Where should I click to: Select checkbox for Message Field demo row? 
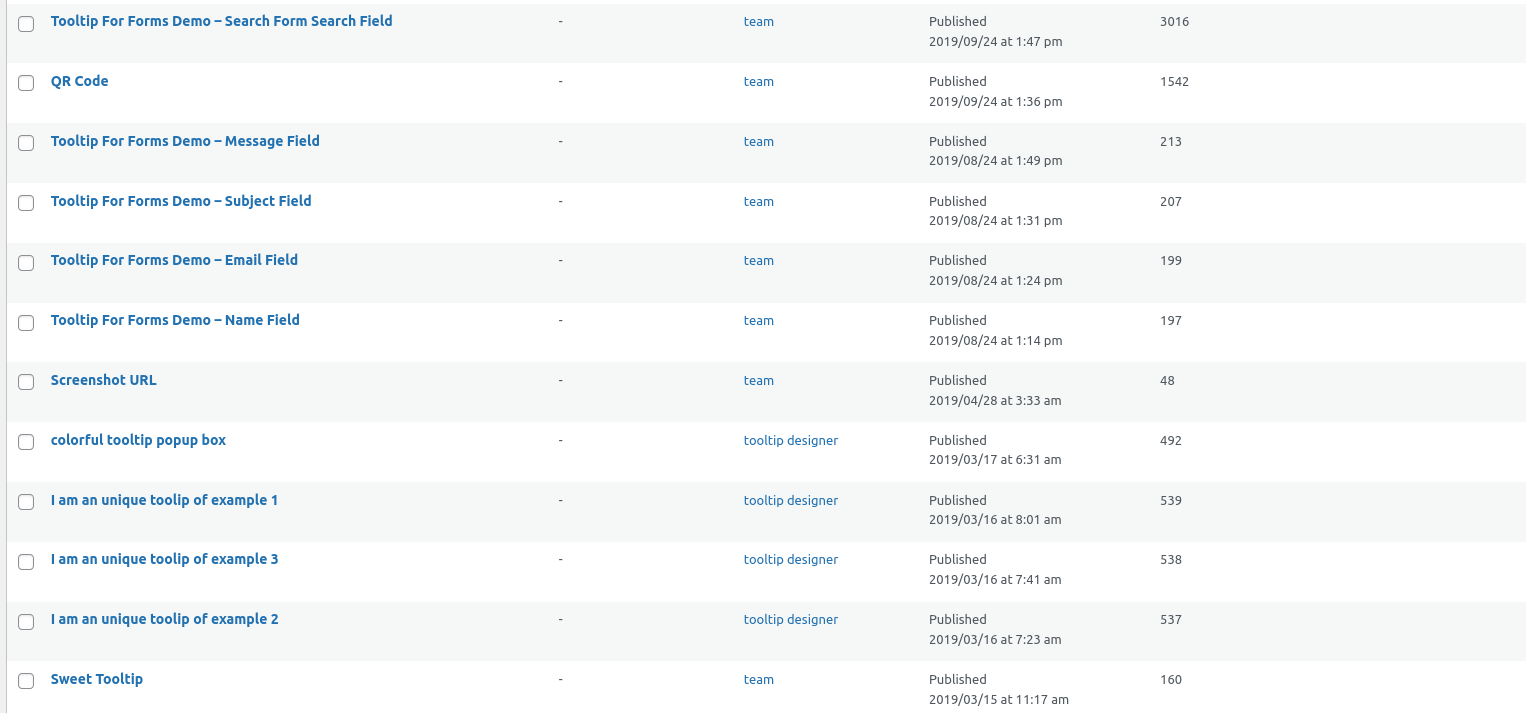[x=26, y=143]
